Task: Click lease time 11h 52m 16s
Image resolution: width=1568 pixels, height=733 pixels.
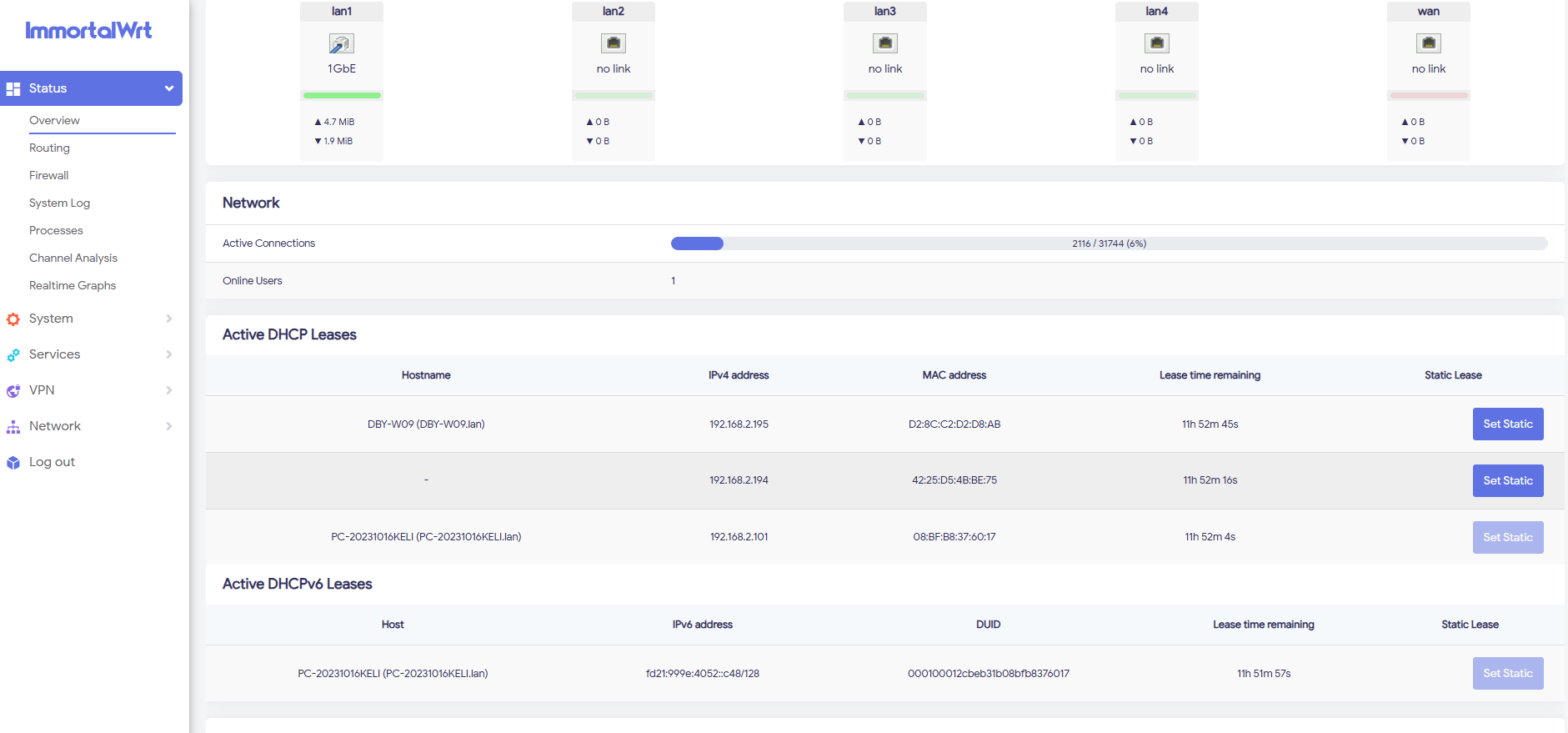Action: (x=1210, y=480)
